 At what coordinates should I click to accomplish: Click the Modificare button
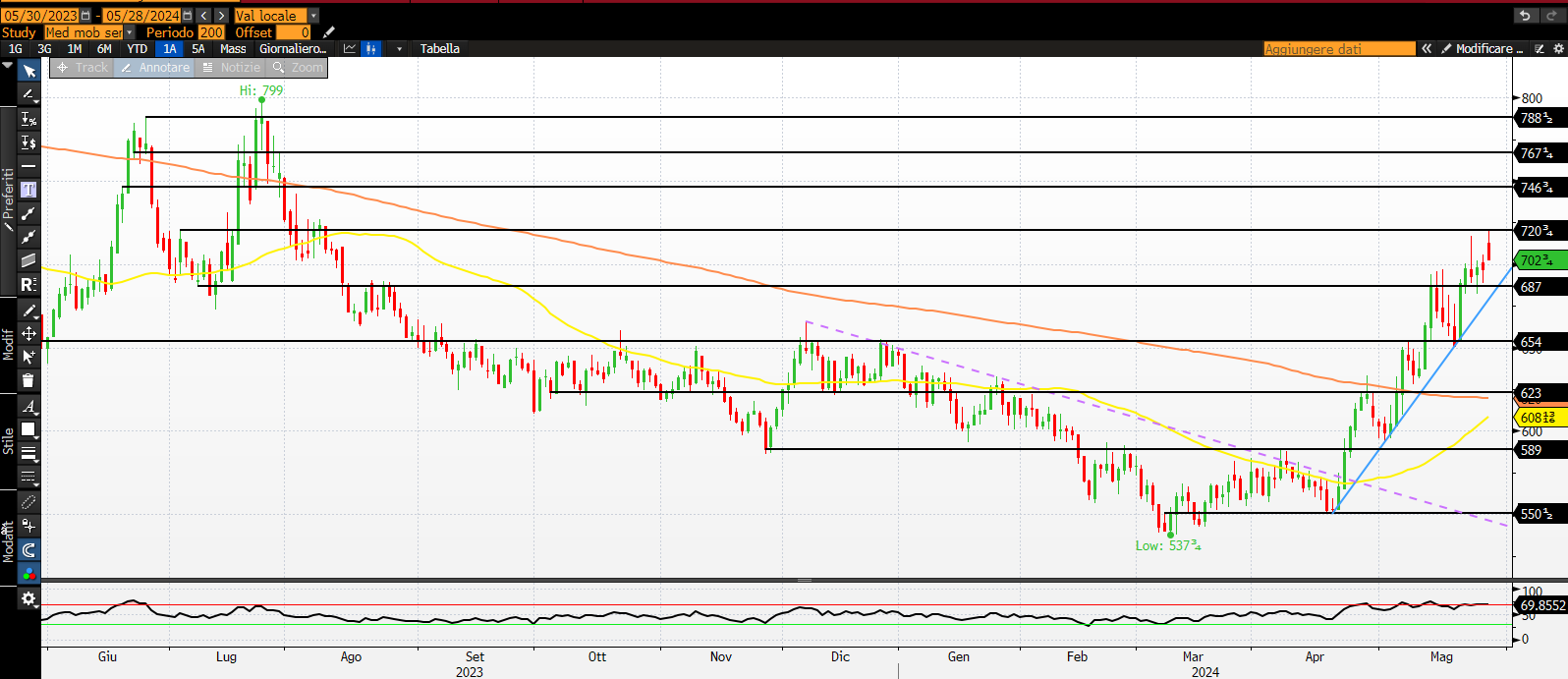pyautogui.click(x=1483, y=48)
